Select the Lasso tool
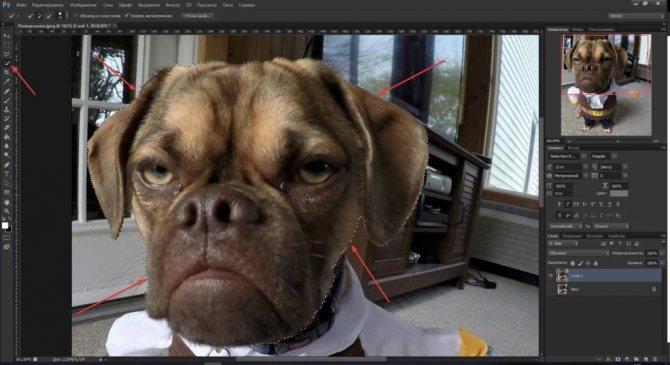670x365 pixels. (x=6, y=54)
